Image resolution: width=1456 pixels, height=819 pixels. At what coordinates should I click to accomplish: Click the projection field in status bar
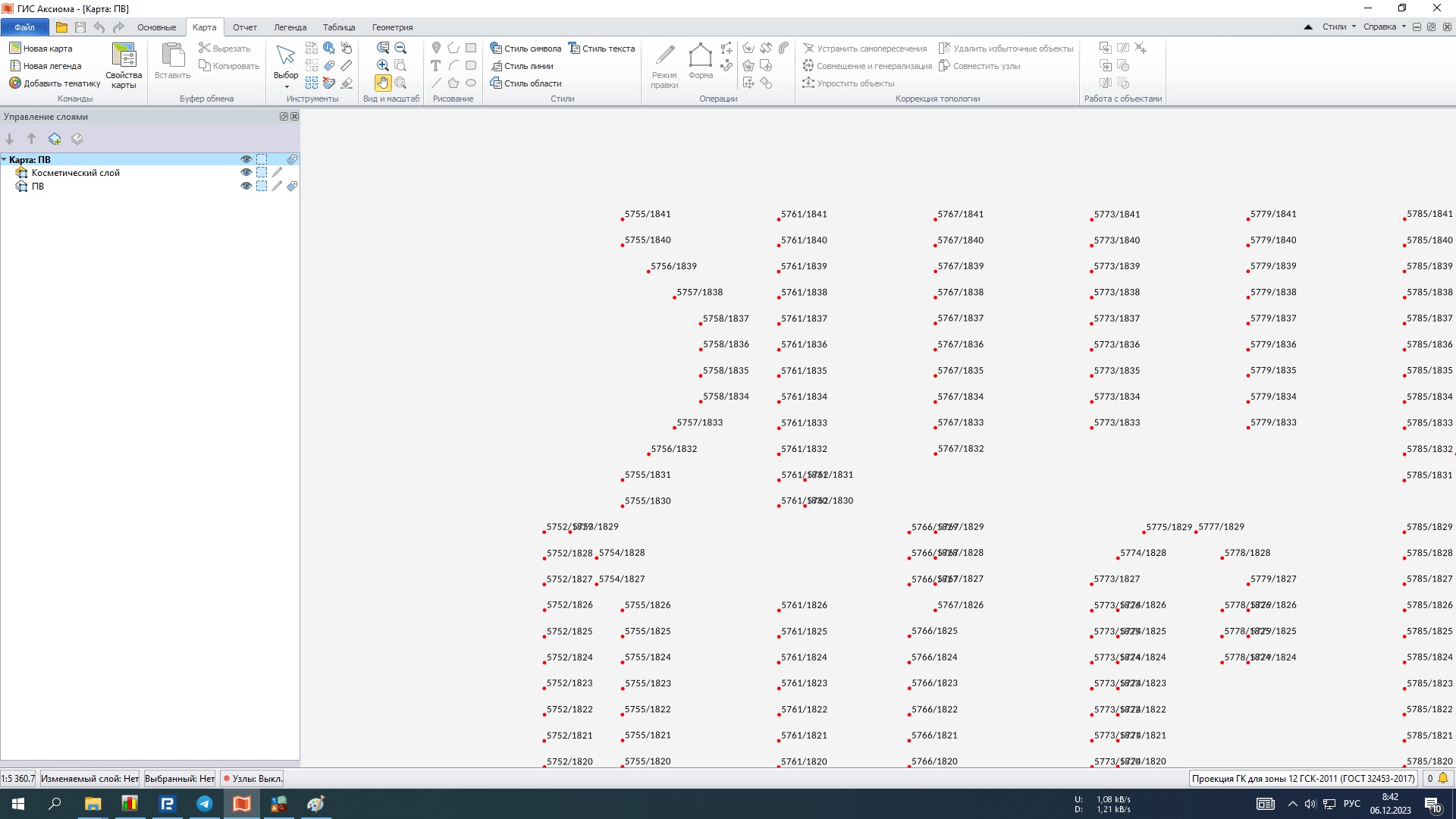click(x=1302, y=778)
